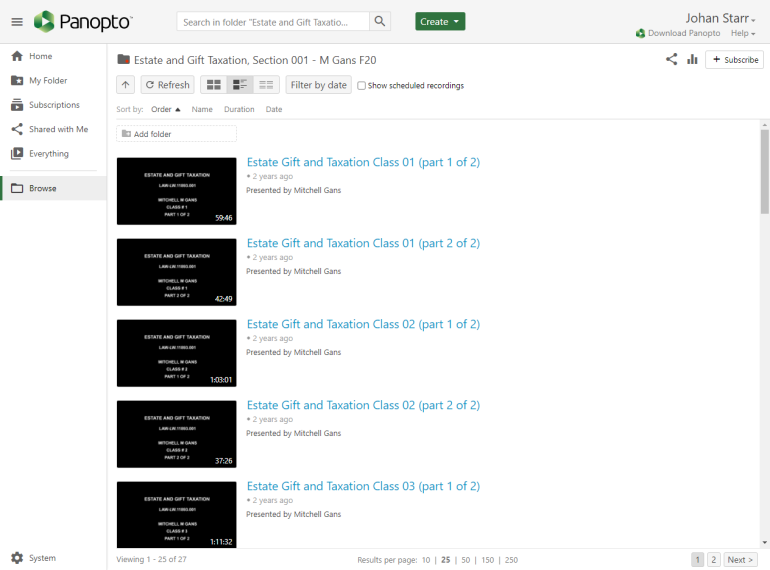Open Subscriptions in the sidebar
The image size is (770, 570).
[x=54, y=105]
